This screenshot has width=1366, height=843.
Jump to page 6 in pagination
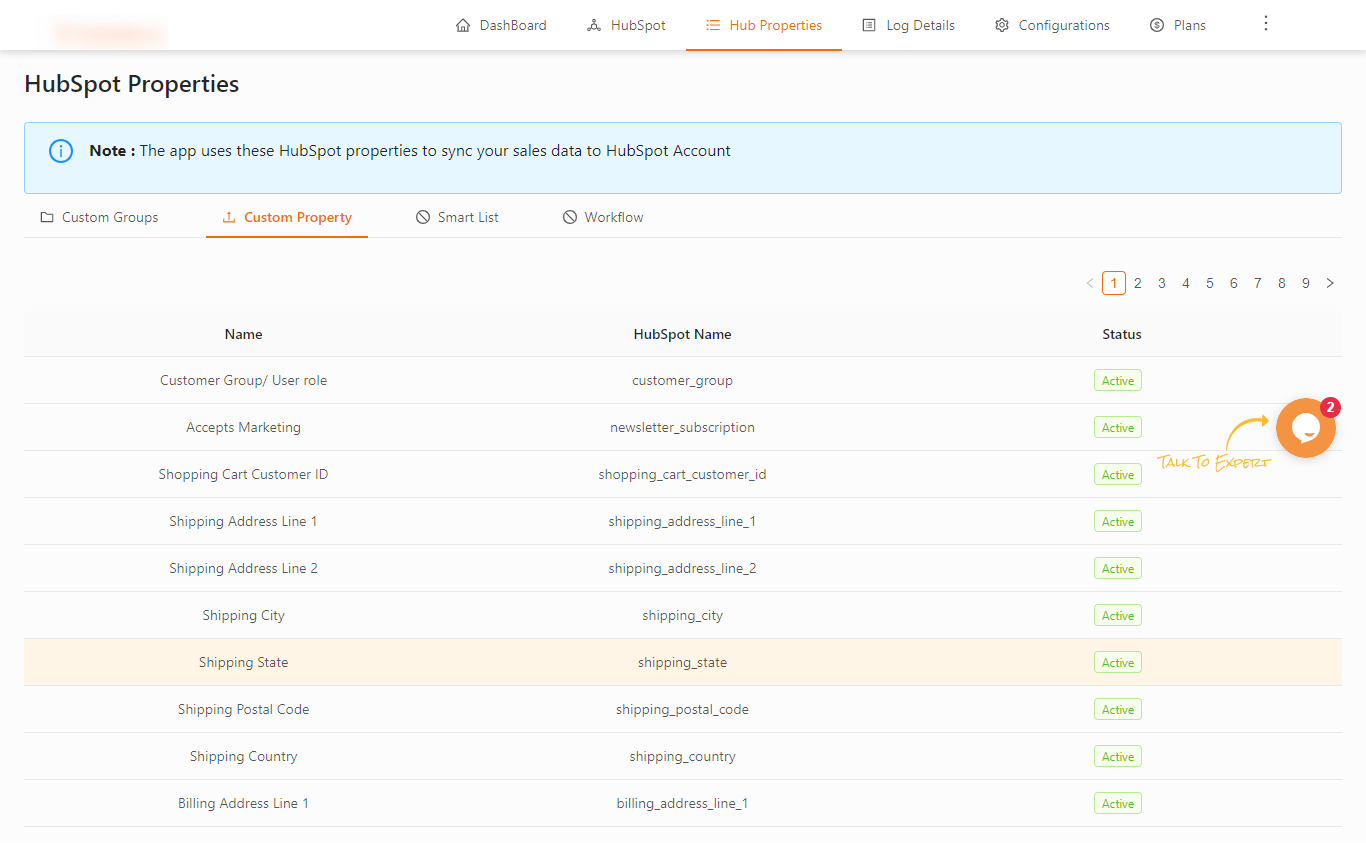pyautogui.click(x=1234, y=283)
